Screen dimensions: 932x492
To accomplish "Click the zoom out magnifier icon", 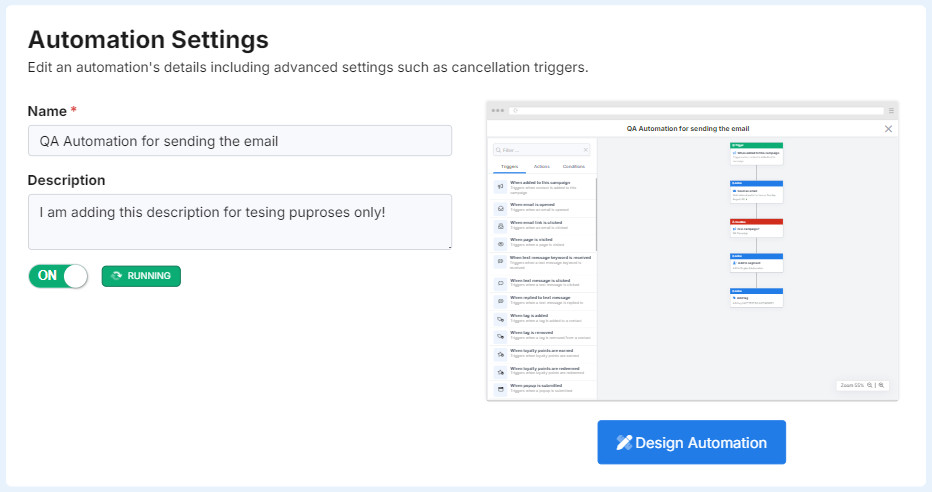I will 870,385.
